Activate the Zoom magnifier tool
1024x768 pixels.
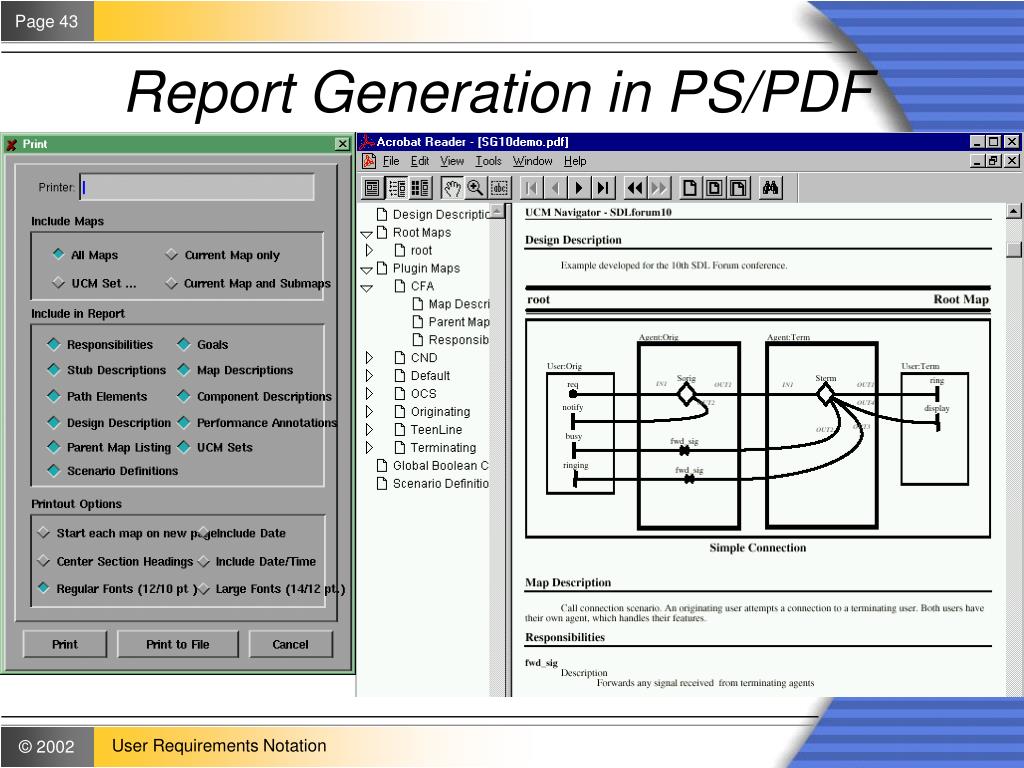475,188
